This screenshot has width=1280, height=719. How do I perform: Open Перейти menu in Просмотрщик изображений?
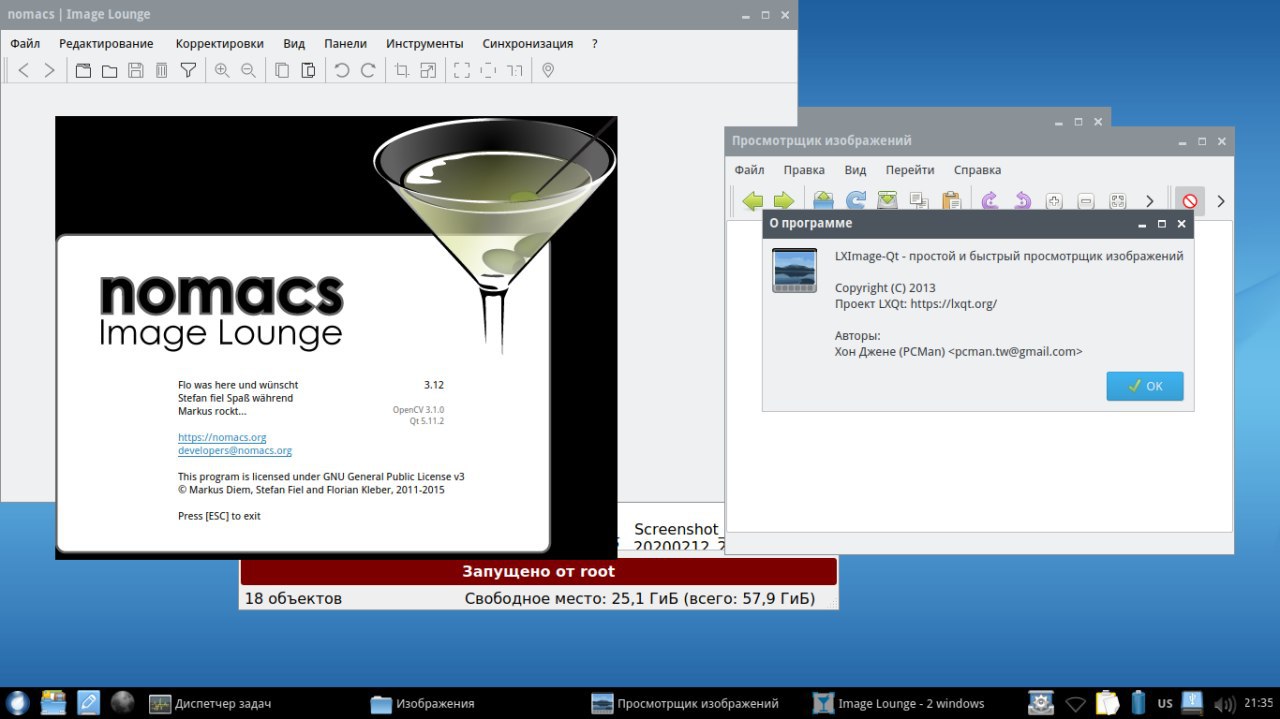point(910,170)
